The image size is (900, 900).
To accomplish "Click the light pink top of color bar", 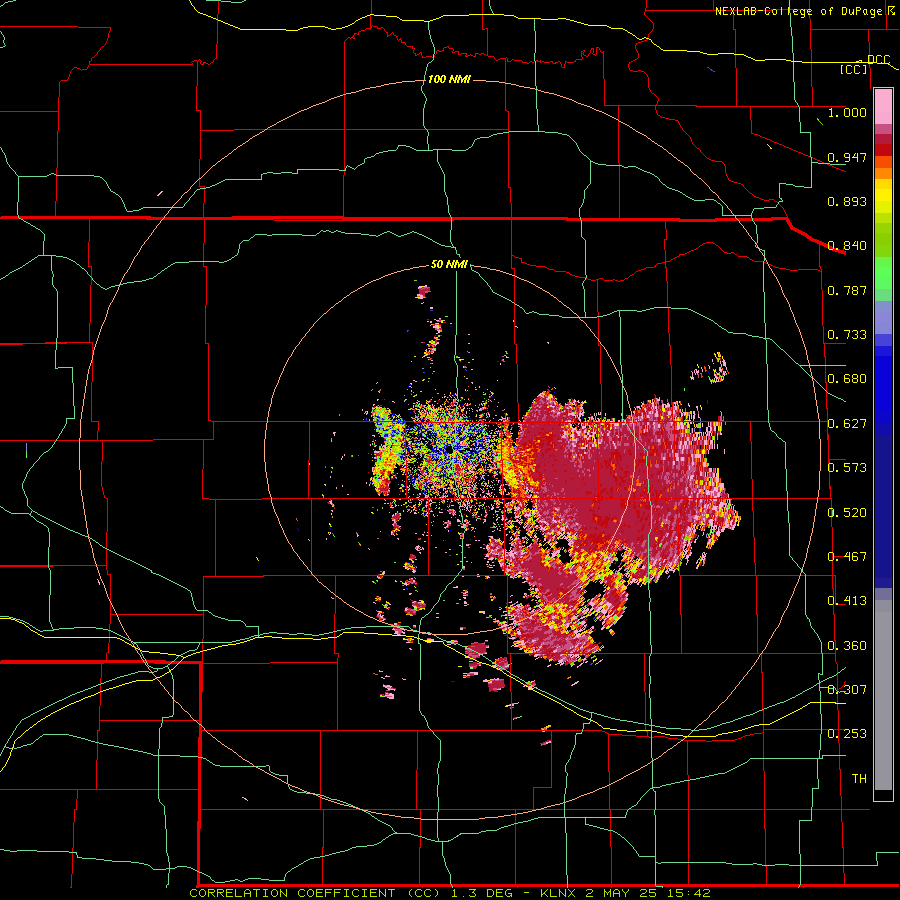I will [883, 106].
